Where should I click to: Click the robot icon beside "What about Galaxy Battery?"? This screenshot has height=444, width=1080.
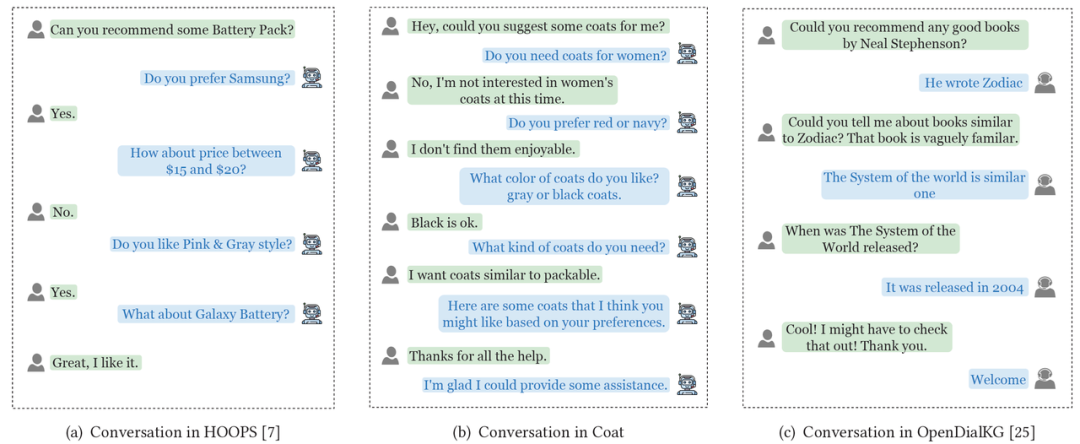[x=312, y=314]
